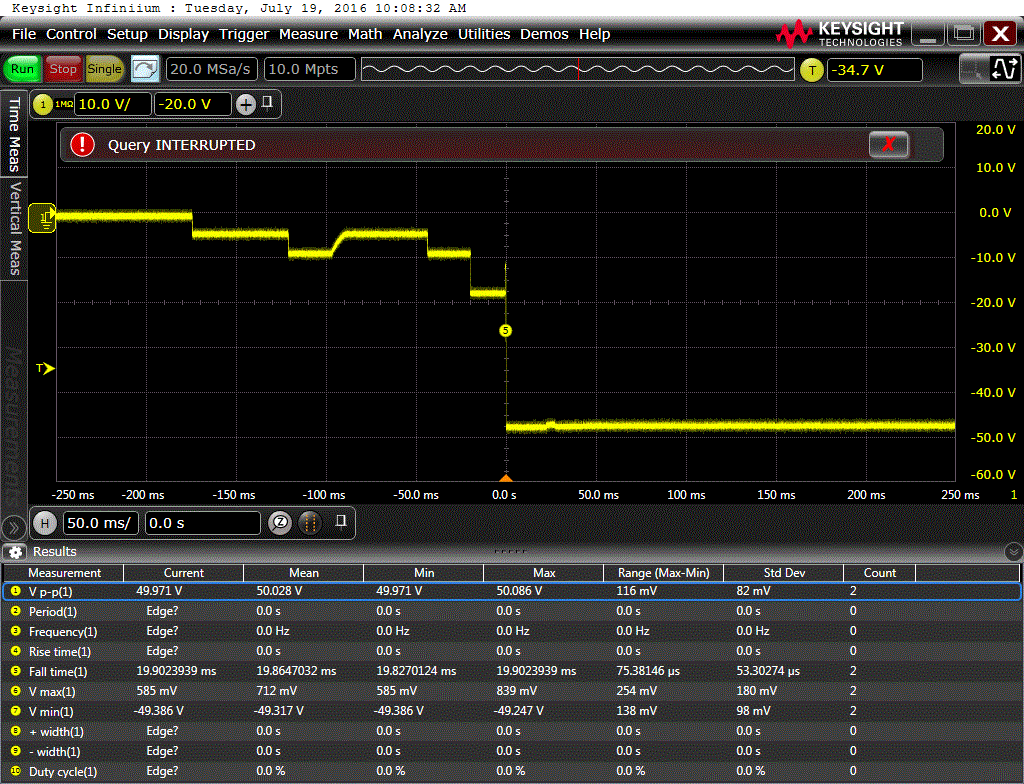Click the horizontal H button
1024x784 pixels.
44,523
